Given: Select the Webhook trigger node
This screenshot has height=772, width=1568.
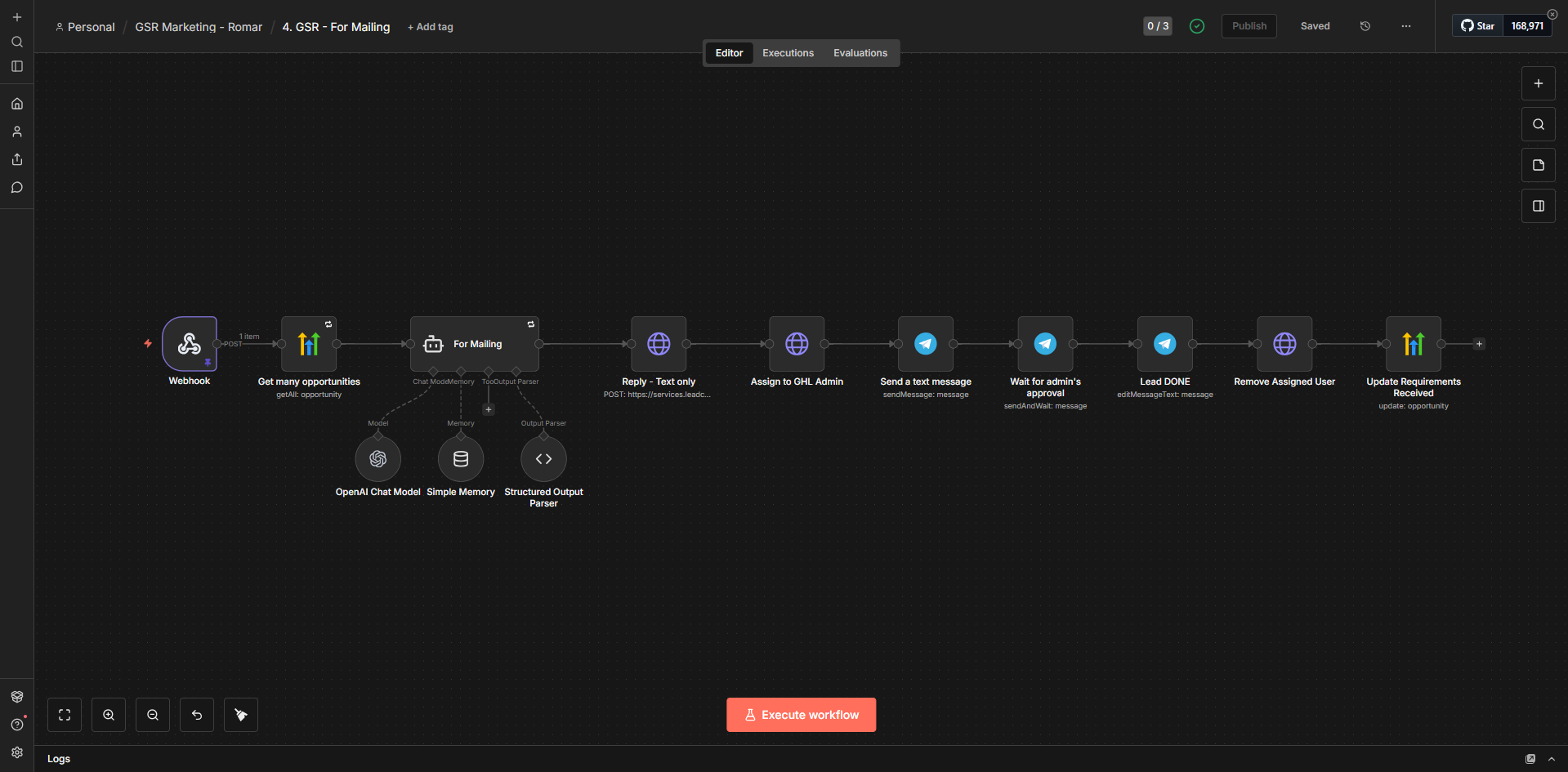Looking at the screenshot, I should 190,344.
